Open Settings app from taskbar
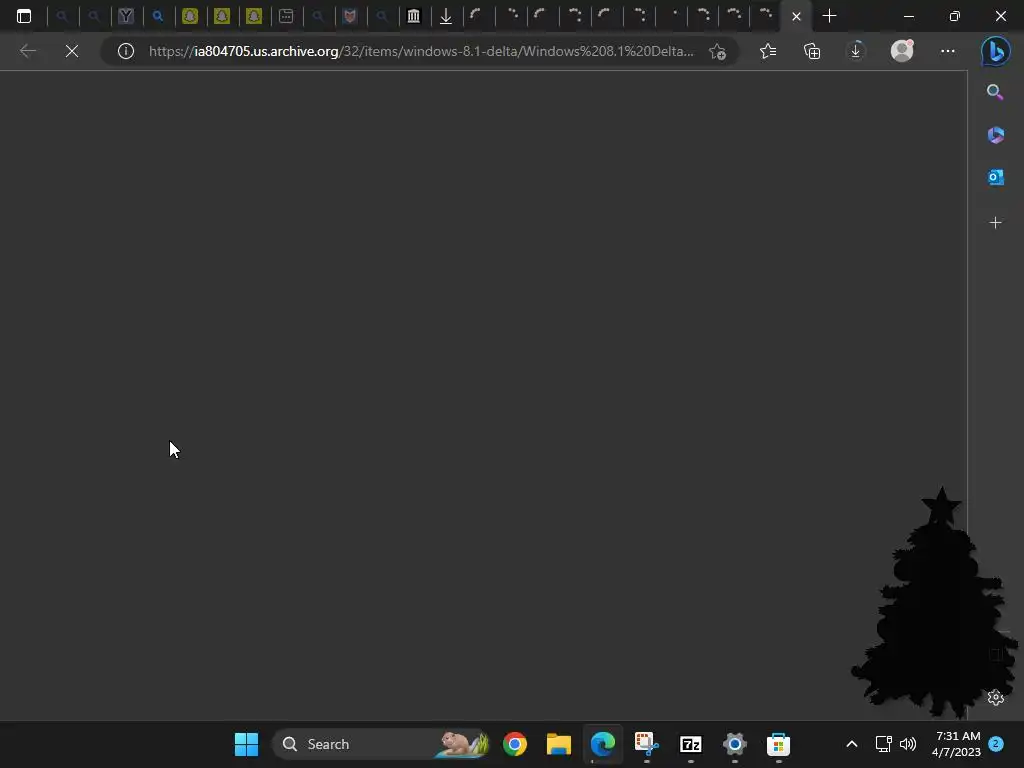The height and width of the screenshot is (768, 1024). (x=734, y=744)
